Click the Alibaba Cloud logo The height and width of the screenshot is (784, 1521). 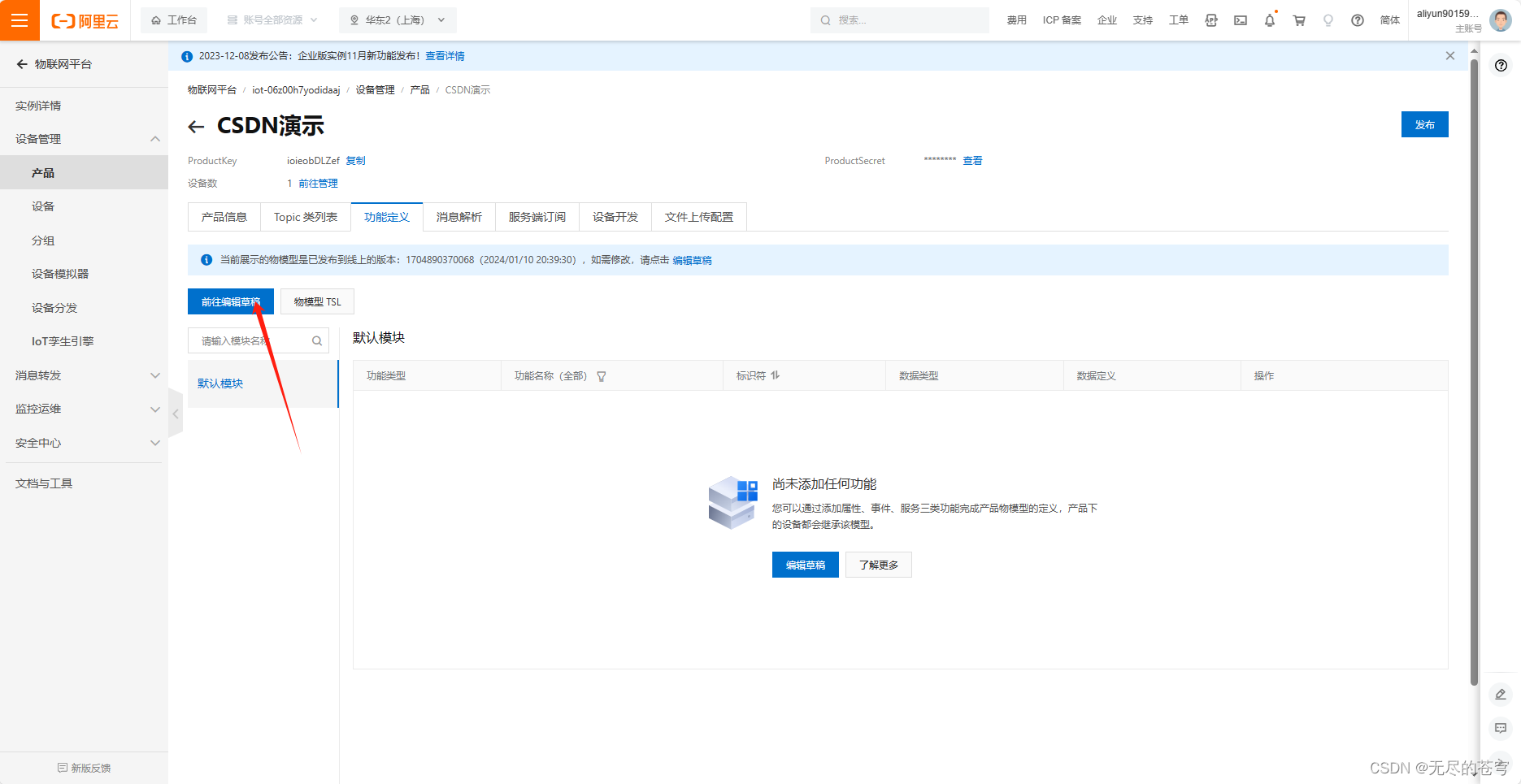click(x=85, y=20)
